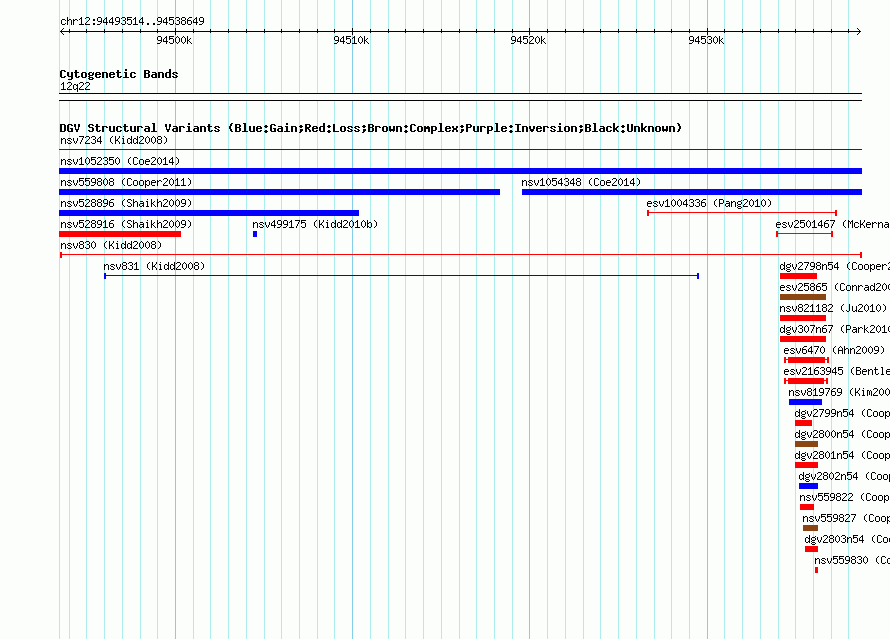Click the tiny nsv559830 red marker

[x=816, y=570]
